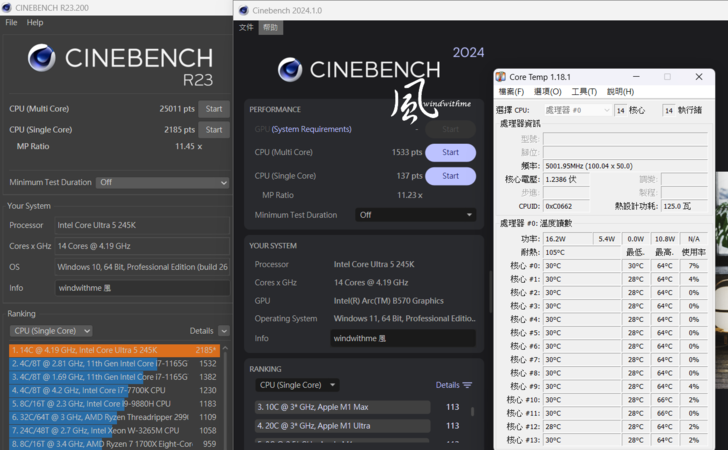728x450 pixels.
Task: Open the 文件 menu in Cinebench 2024
Action: coord(247,28)
